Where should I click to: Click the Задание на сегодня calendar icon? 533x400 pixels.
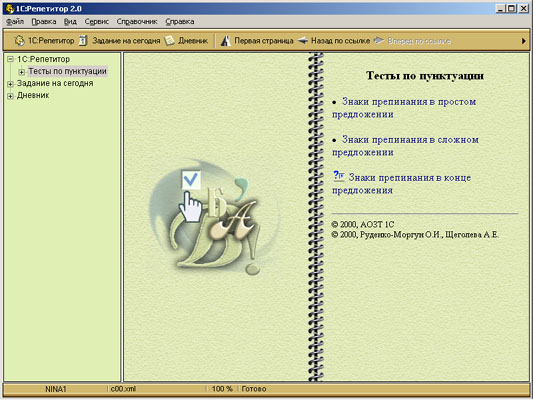[83, 41]
